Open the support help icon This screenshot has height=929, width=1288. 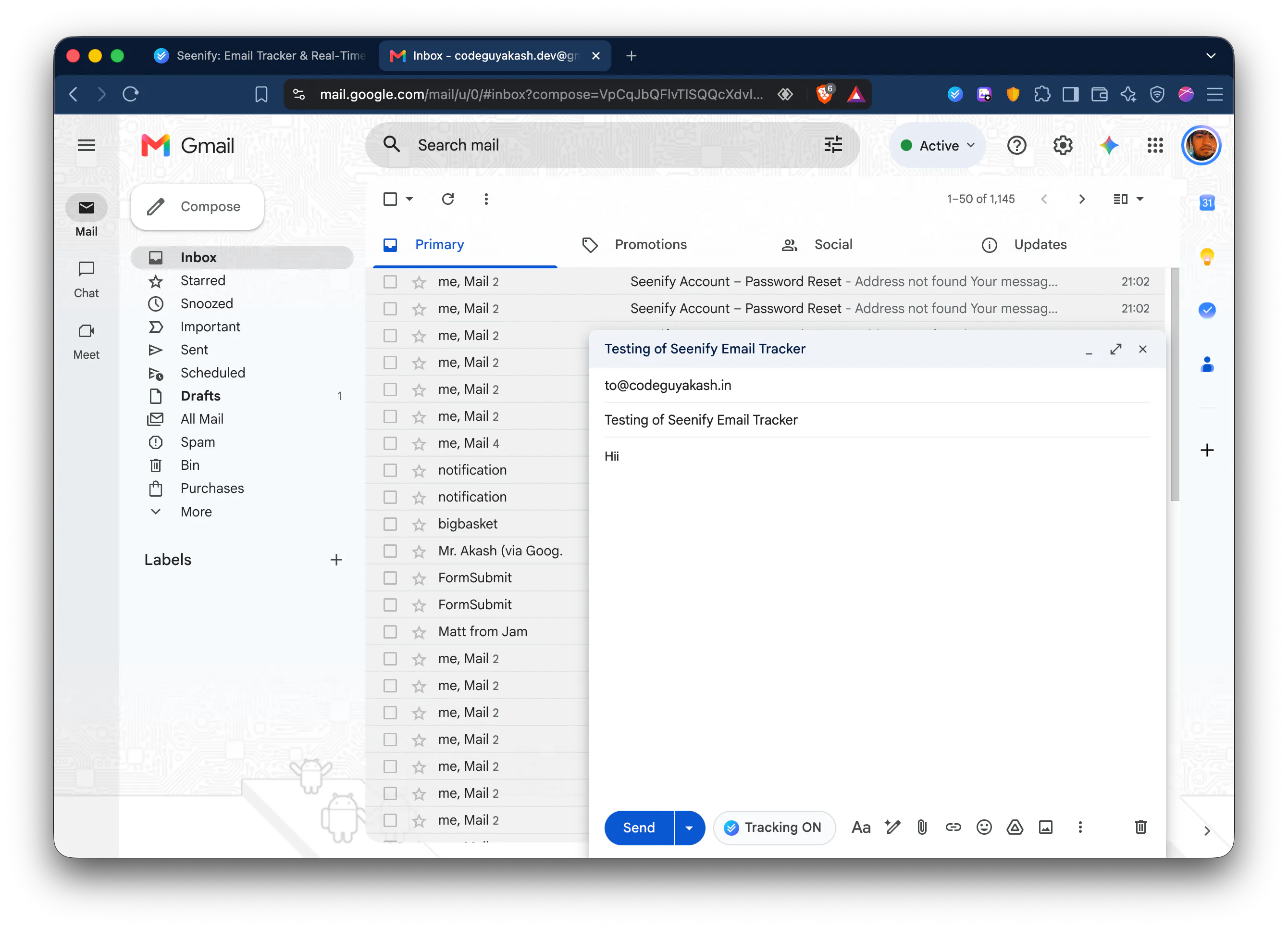(1016, 146)
